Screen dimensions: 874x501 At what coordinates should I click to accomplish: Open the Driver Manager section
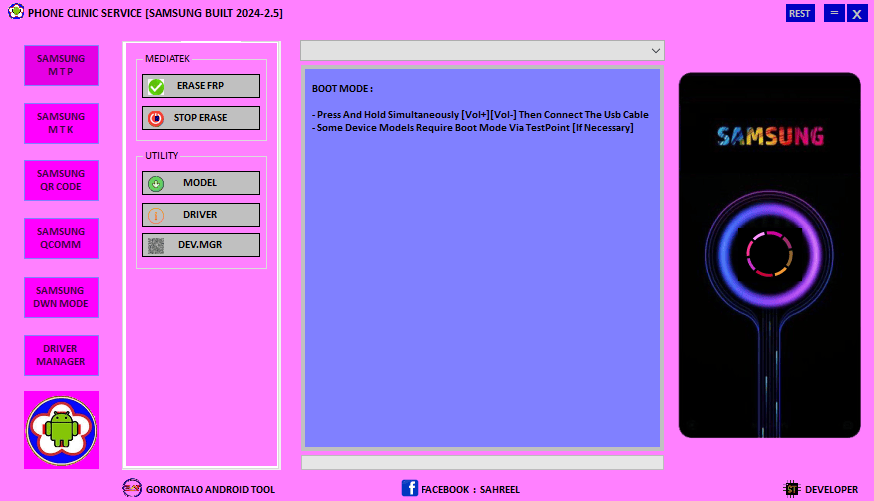tap(61, 355)
